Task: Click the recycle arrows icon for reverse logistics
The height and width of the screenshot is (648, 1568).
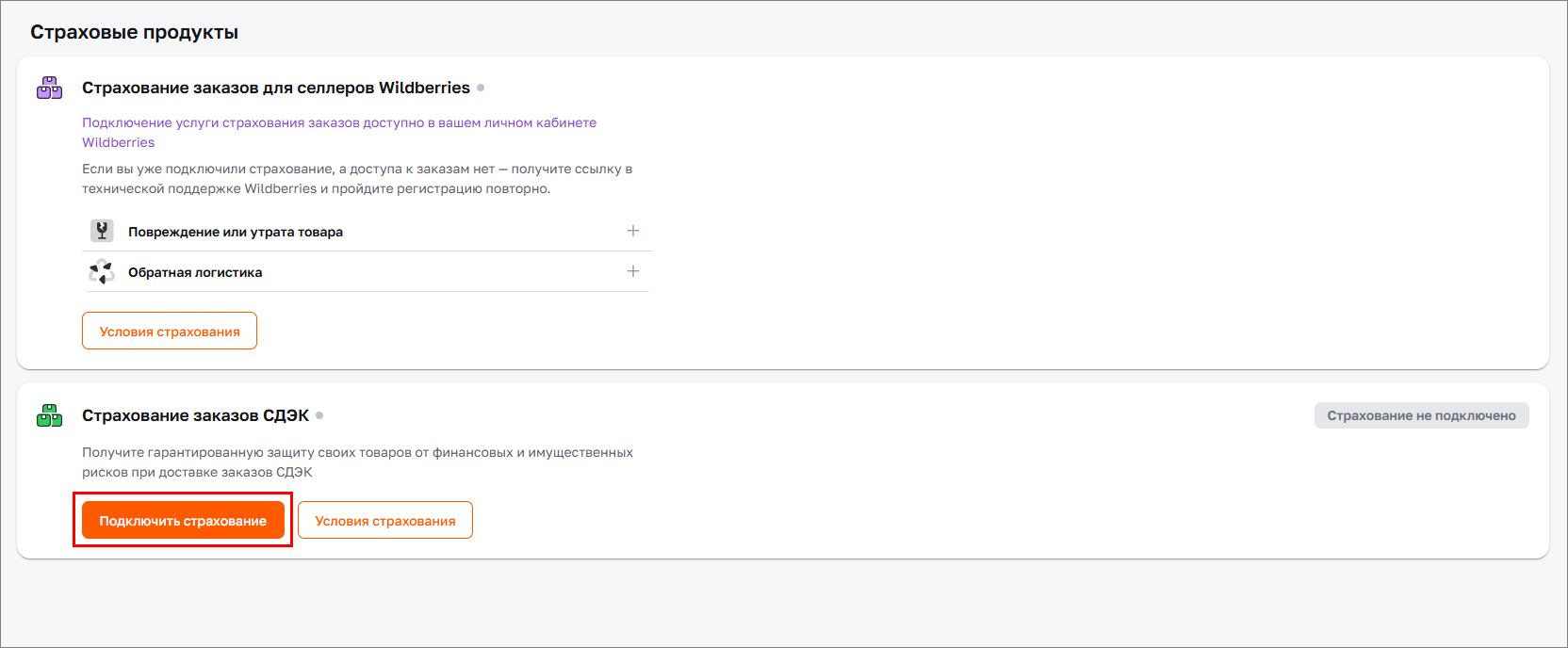Action: pyautogui.click(x=102, y=272)
